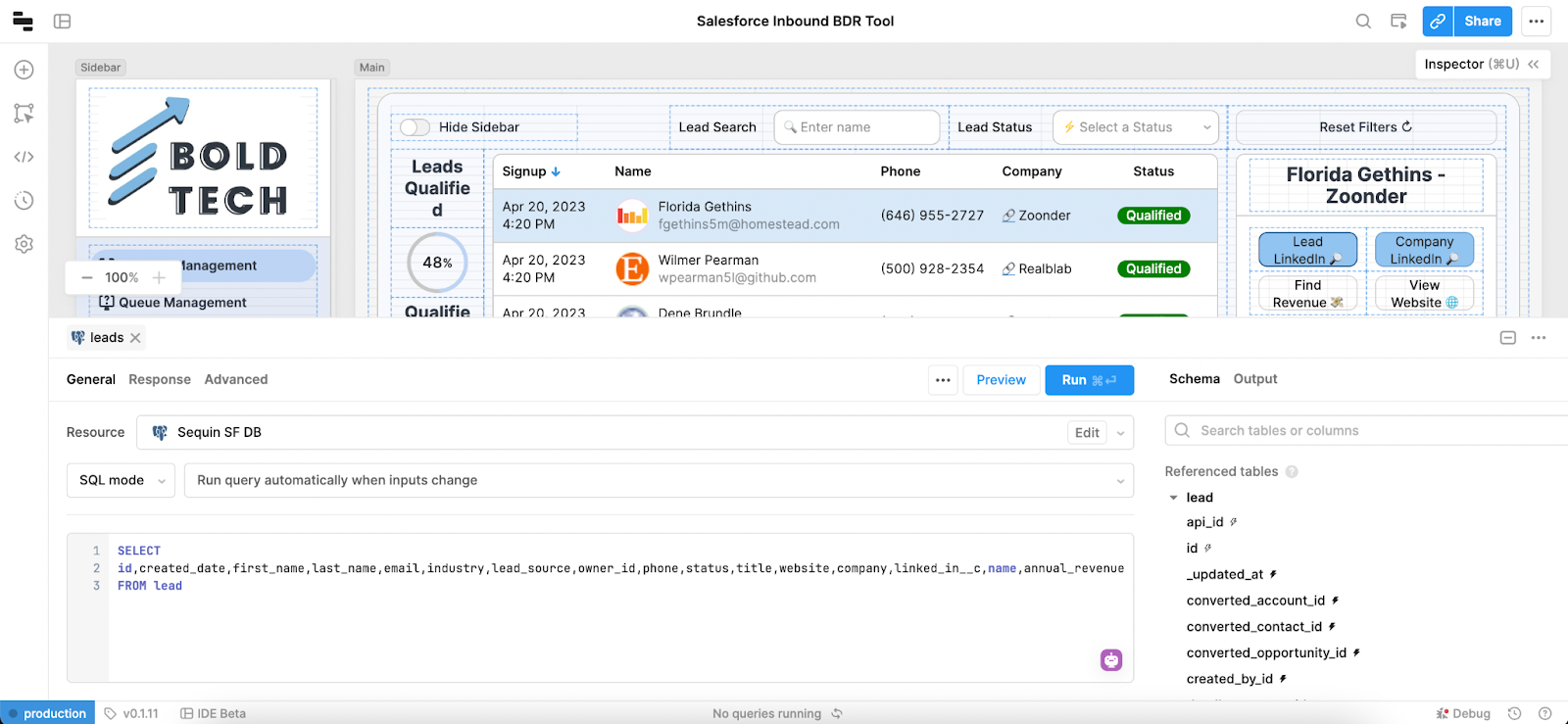Open the code panel icon
The image size is (1568, 724).
pyautogui.click(x=24, y=157)
